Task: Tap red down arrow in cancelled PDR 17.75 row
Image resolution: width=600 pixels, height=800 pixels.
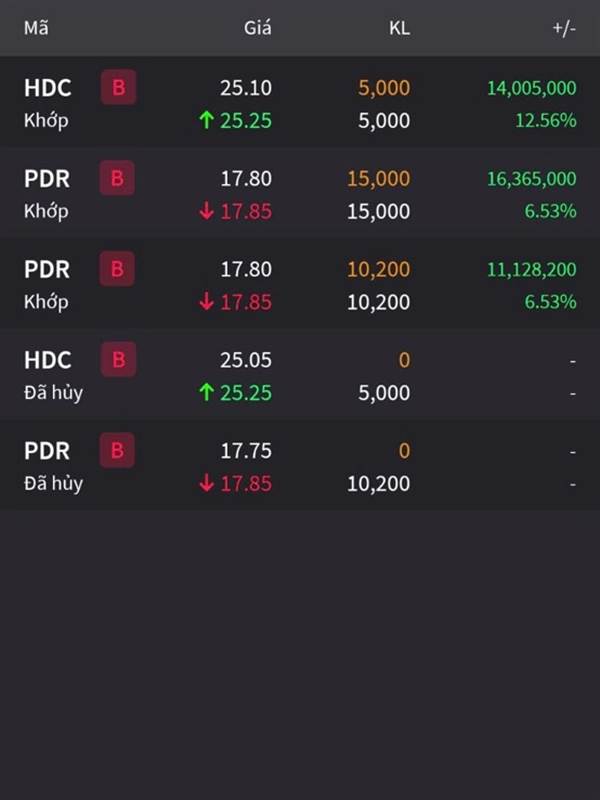Action: point(207,483)
